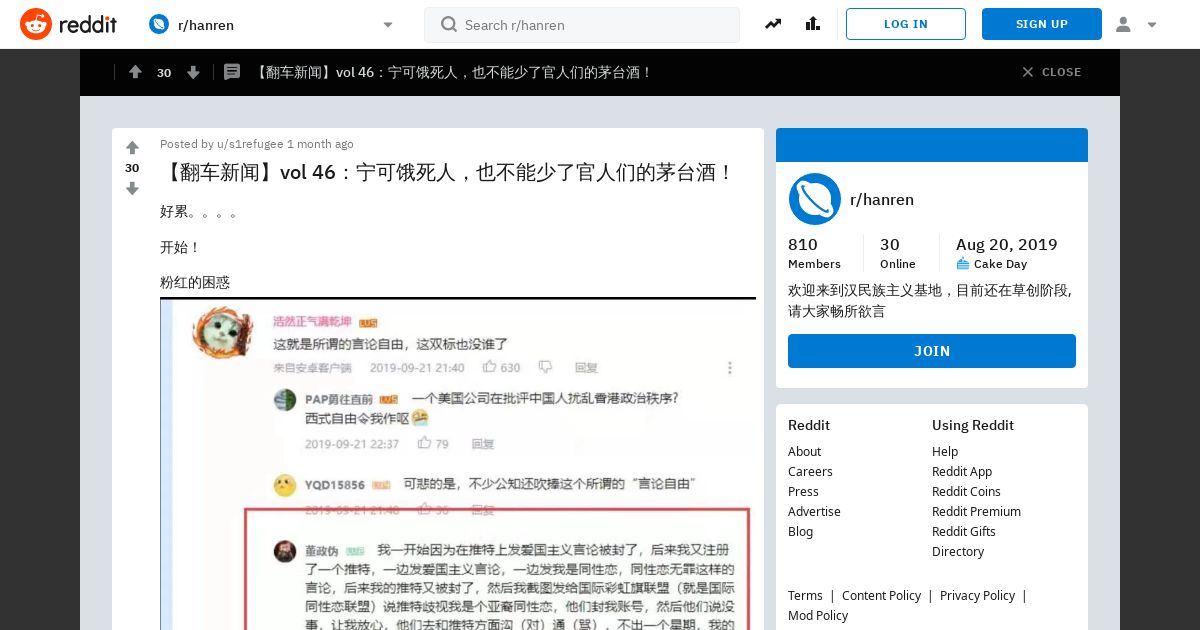Open the All bar chart icon
Screen dimensions: 1200x630
click(x=812, y=24)
